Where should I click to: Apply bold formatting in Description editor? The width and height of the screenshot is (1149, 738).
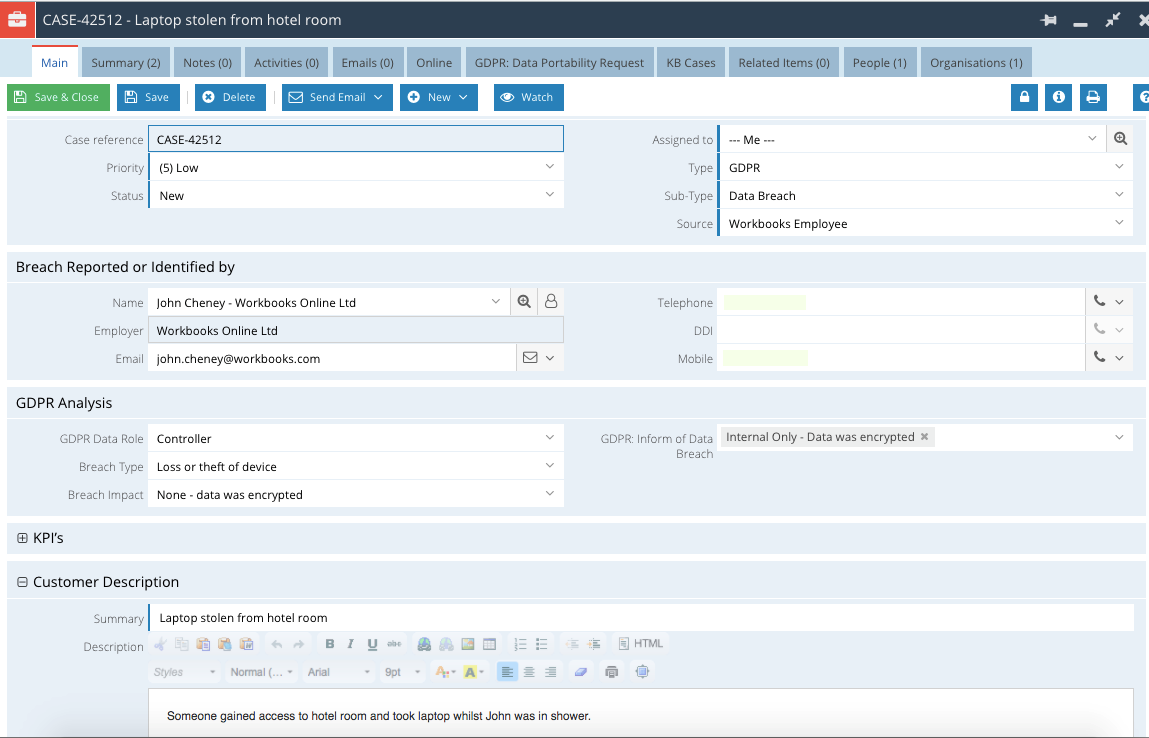(330, 644)
